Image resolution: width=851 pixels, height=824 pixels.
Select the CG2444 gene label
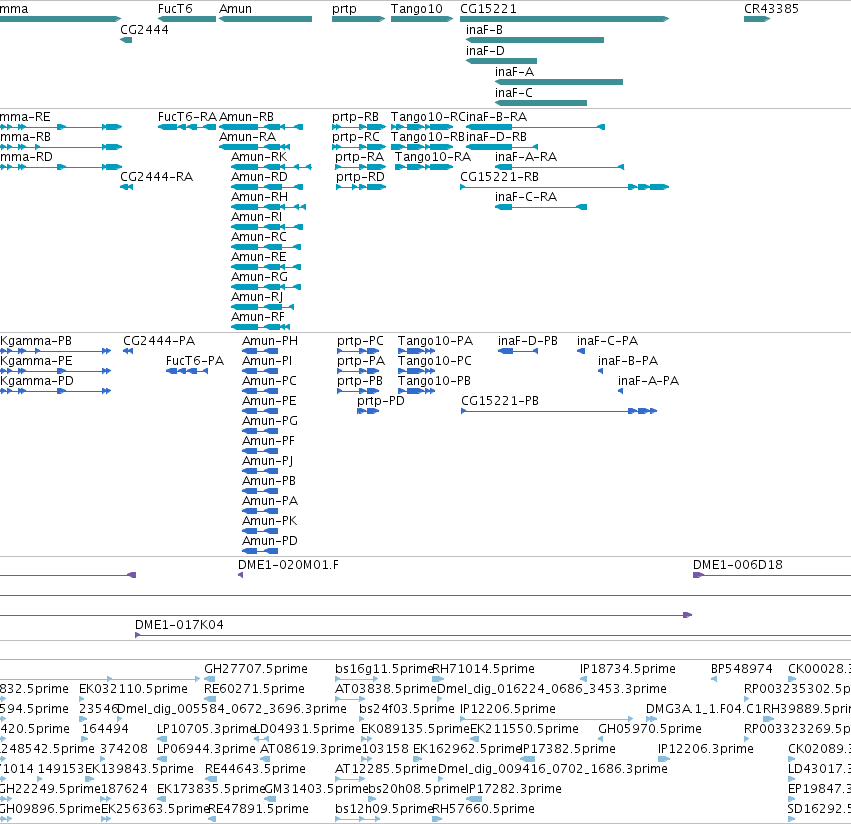[144, 30]
